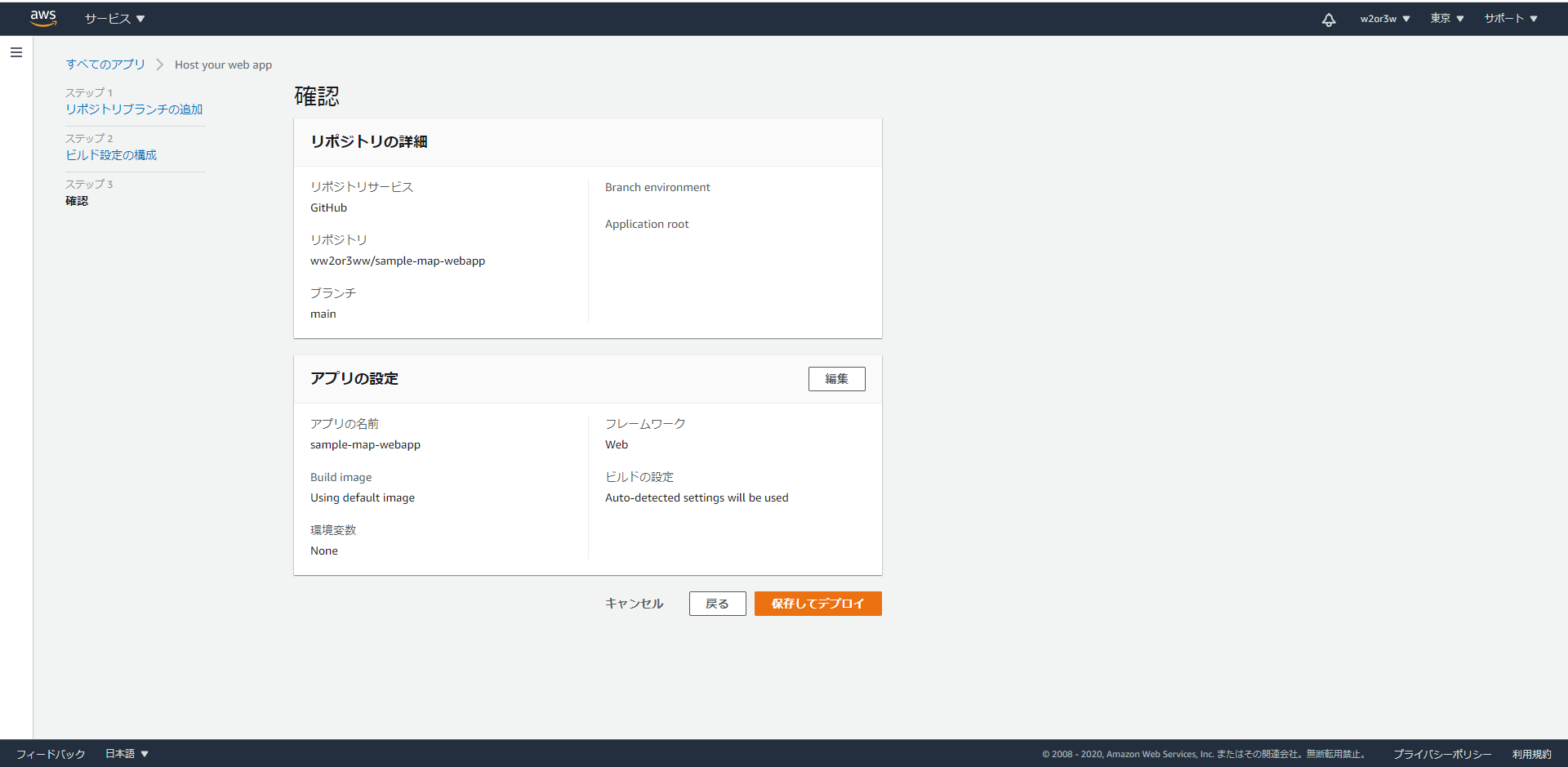The image size is (1568, 767).
Task: Open the w2or3w account menu
Action: pos(1384,19)
